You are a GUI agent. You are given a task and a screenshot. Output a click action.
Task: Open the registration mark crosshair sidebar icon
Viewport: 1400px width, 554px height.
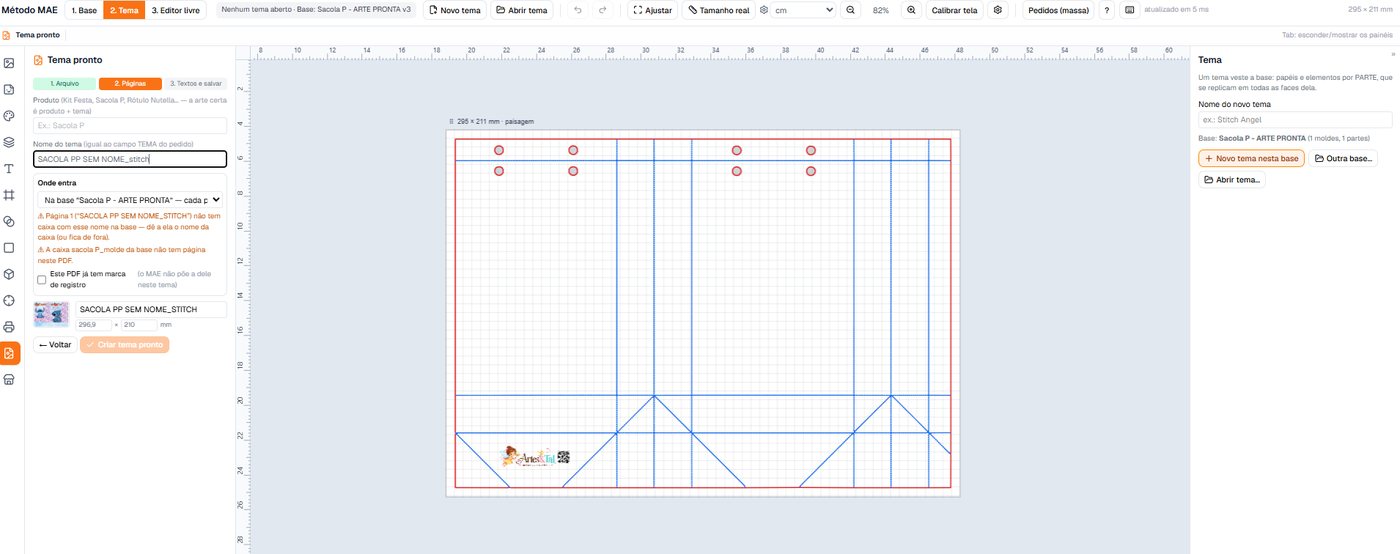click(x=9, y=300)
